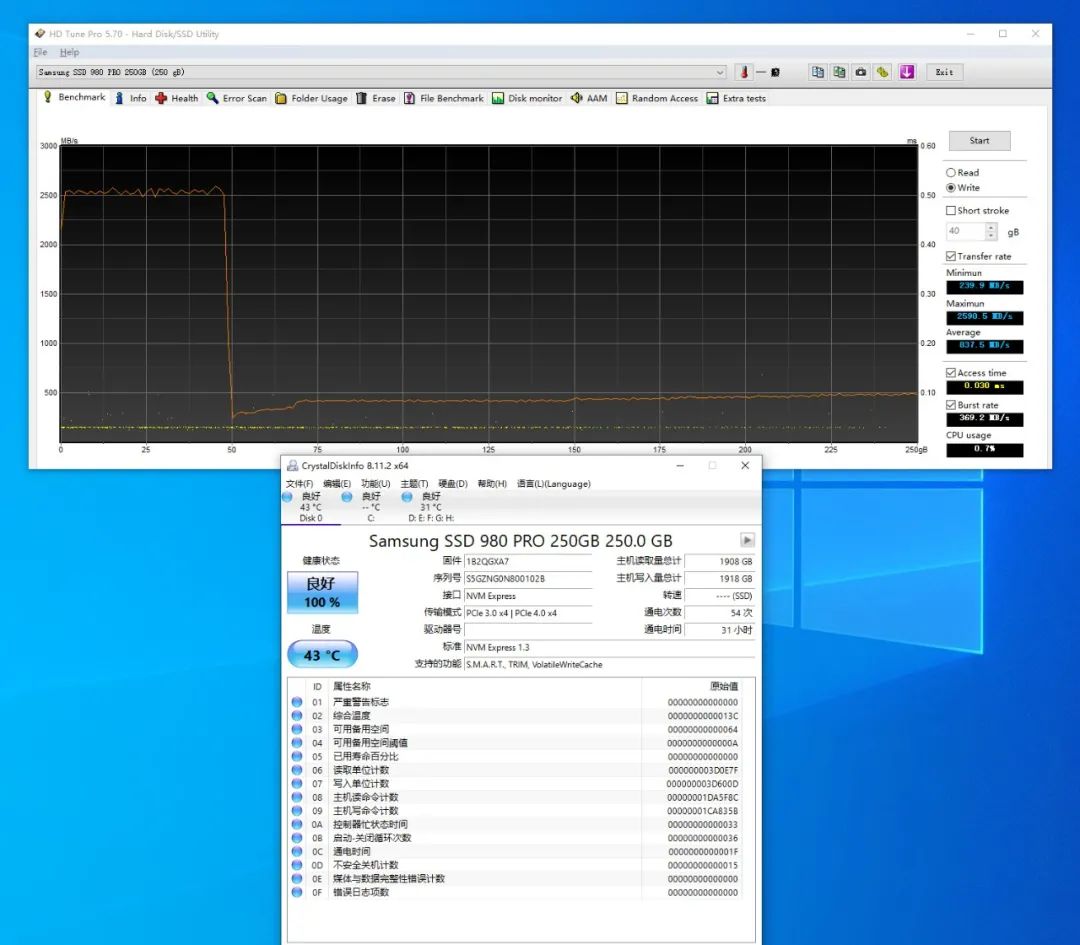Increase the short stroke gB spinner value
This screenshot has width=1080, height=945.
tap(991, 226)
